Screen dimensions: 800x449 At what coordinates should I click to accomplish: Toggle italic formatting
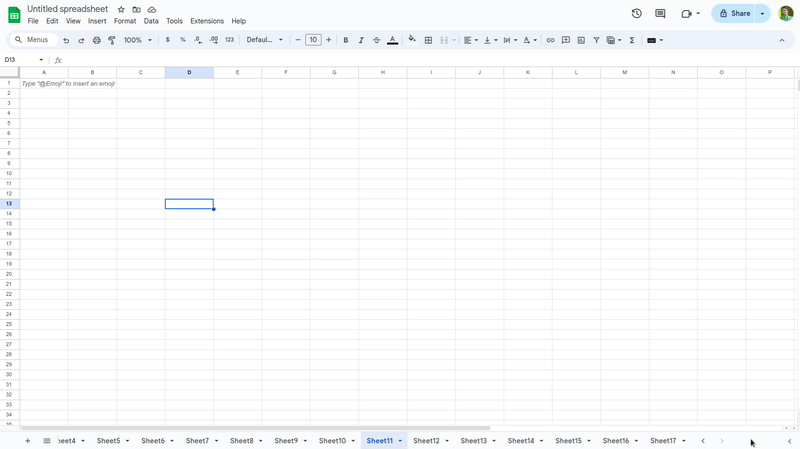point(361,40)
